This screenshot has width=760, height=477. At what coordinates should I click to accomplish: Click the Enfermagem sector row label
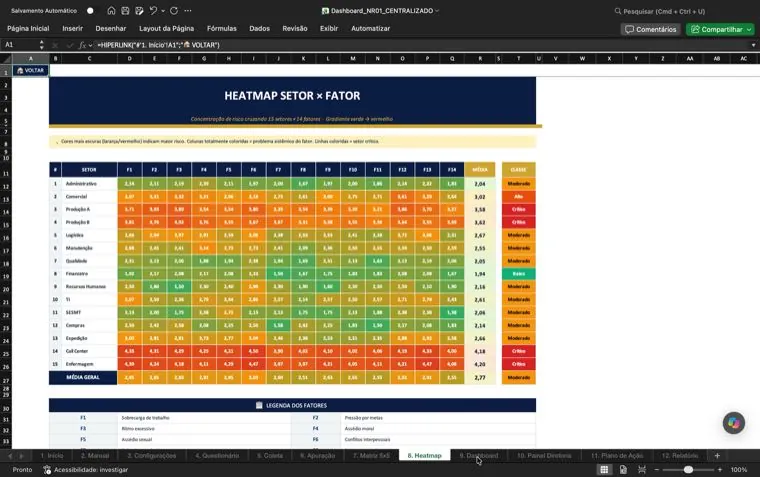pos(79,364)
